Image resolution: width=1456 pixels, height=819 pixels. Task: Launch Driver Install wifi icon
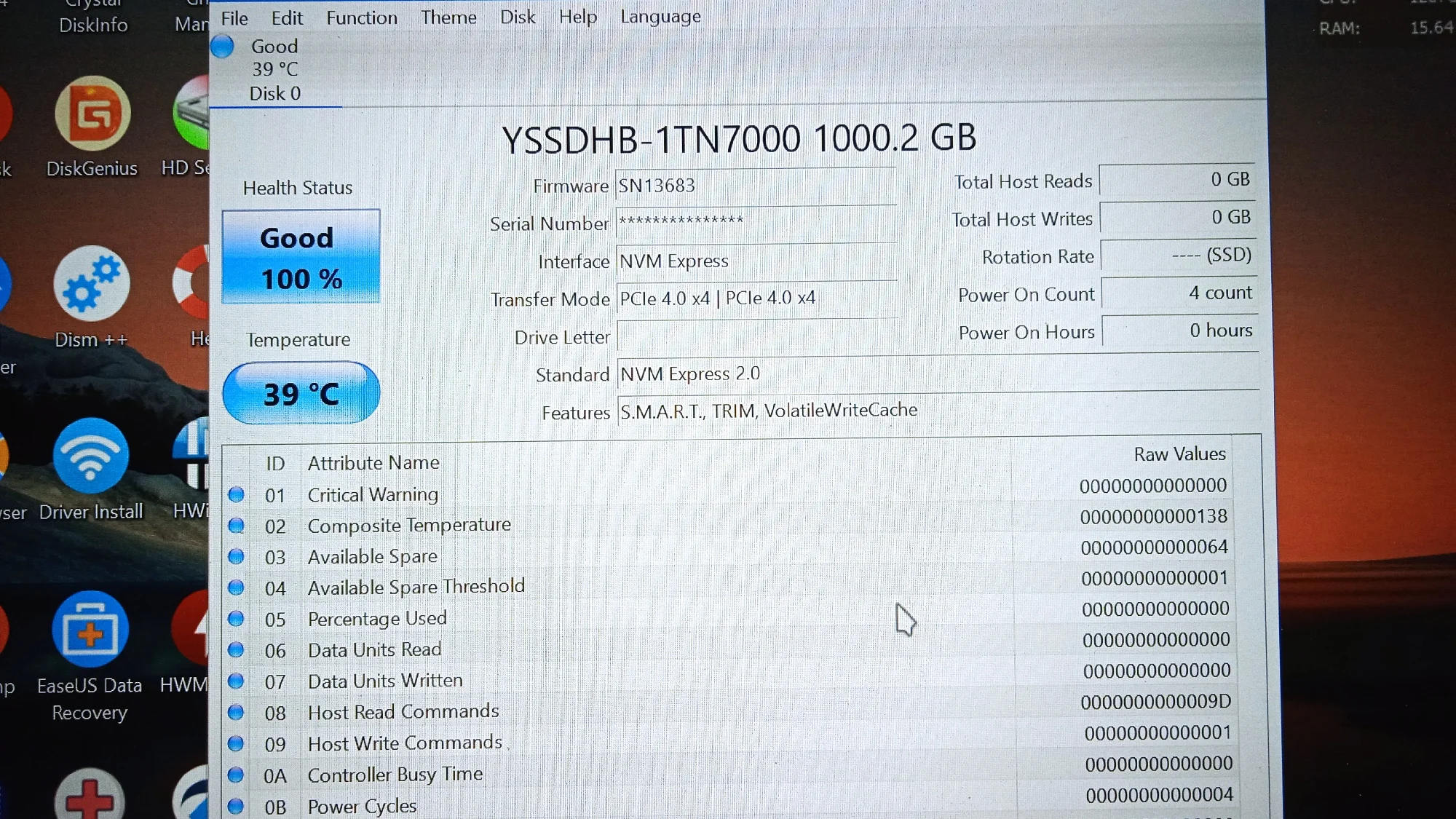pos(91,456)
